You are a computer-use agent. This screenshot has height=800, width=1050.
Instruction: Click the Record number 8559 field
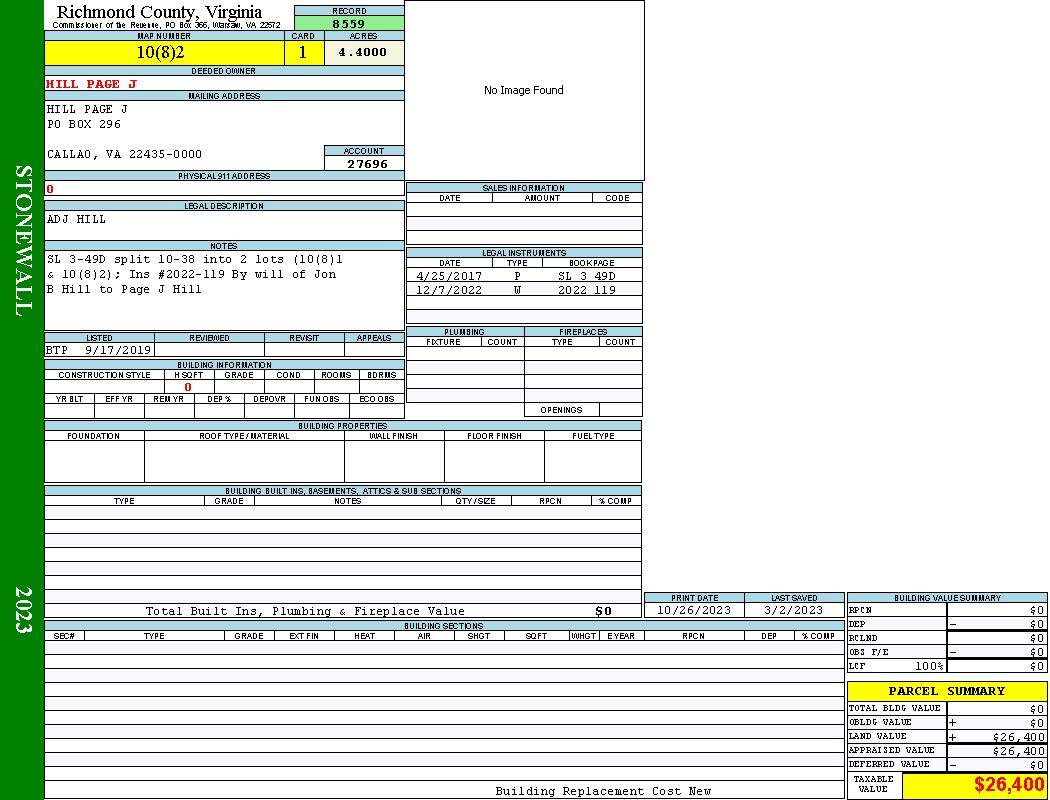click(x=349, y=23)
